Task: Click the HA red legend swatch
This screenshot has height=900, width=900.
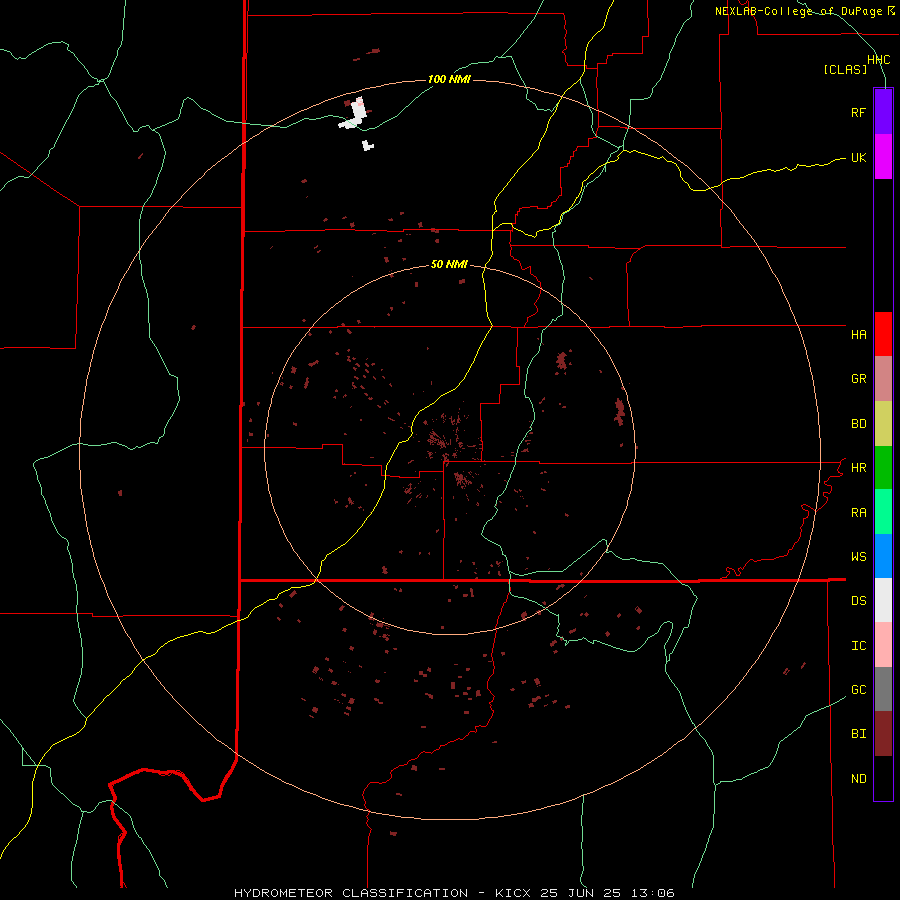Action: [883, 334]
